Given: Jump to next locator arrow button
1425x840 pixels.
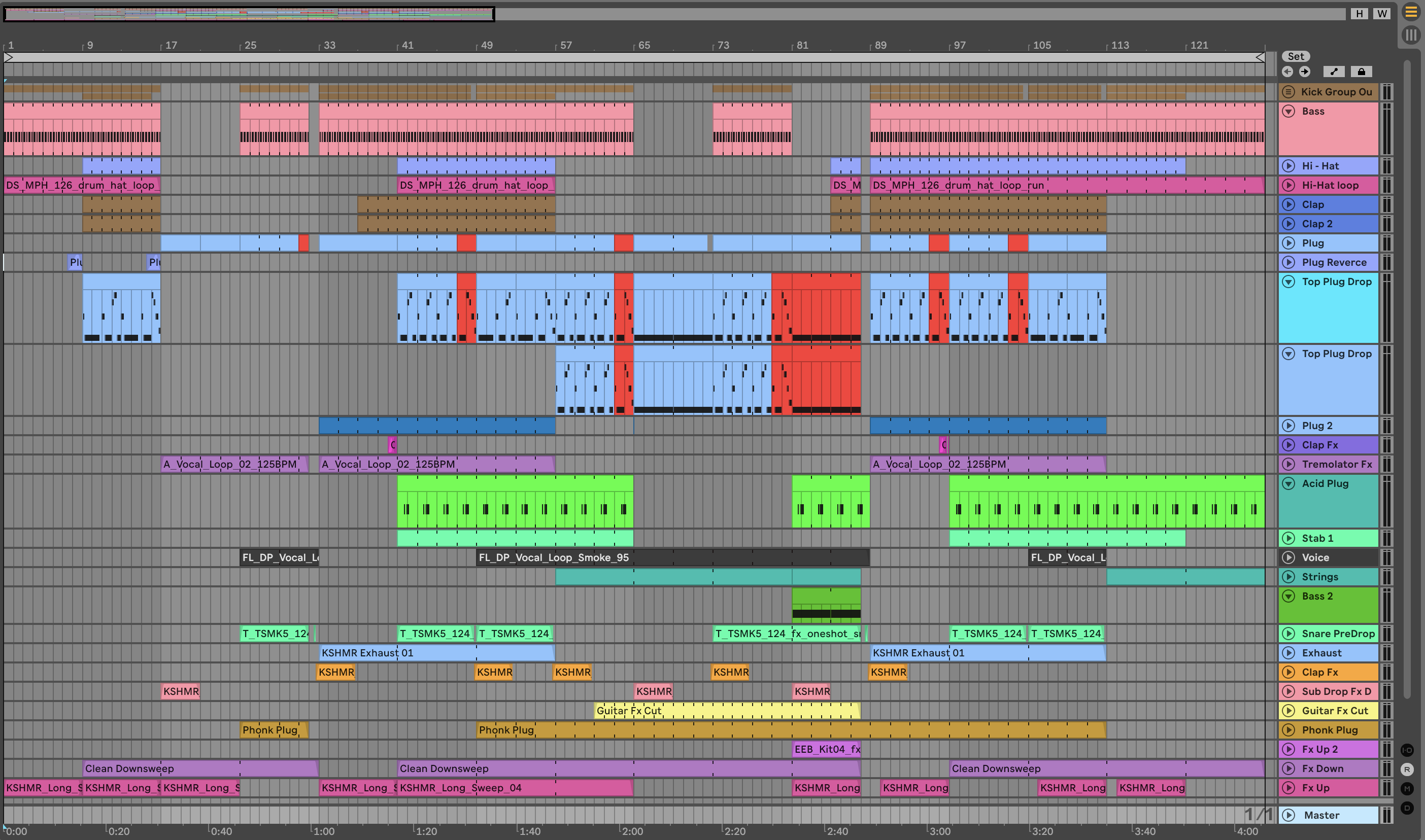Looking at the screenshot, I should pyautogui.click(x=1304, y=72).
